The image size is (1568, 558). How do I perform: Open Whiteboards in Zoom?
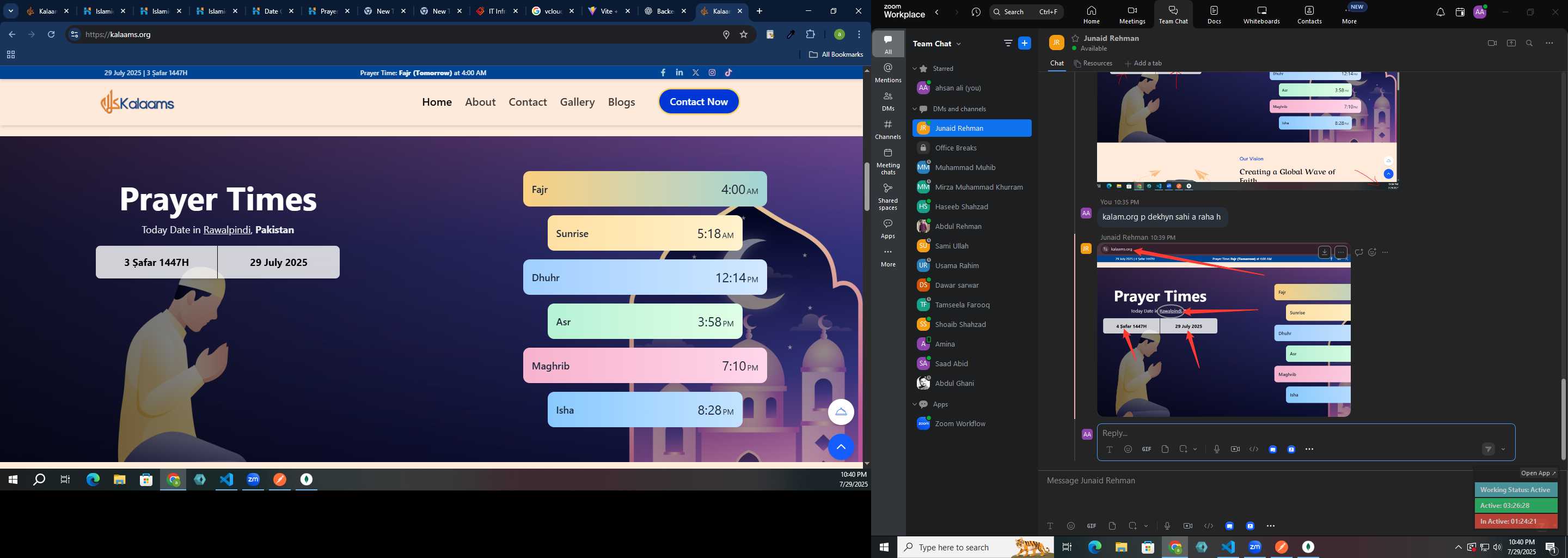tap(1261, 15)
